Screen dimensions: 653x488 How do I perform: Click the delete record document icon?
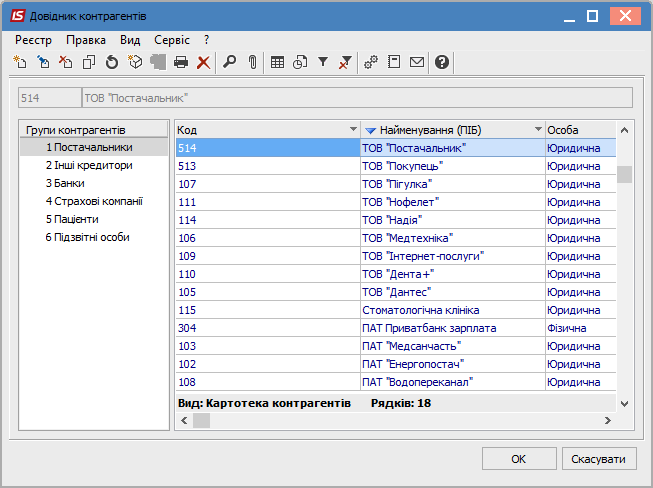[x=65, y=62]
